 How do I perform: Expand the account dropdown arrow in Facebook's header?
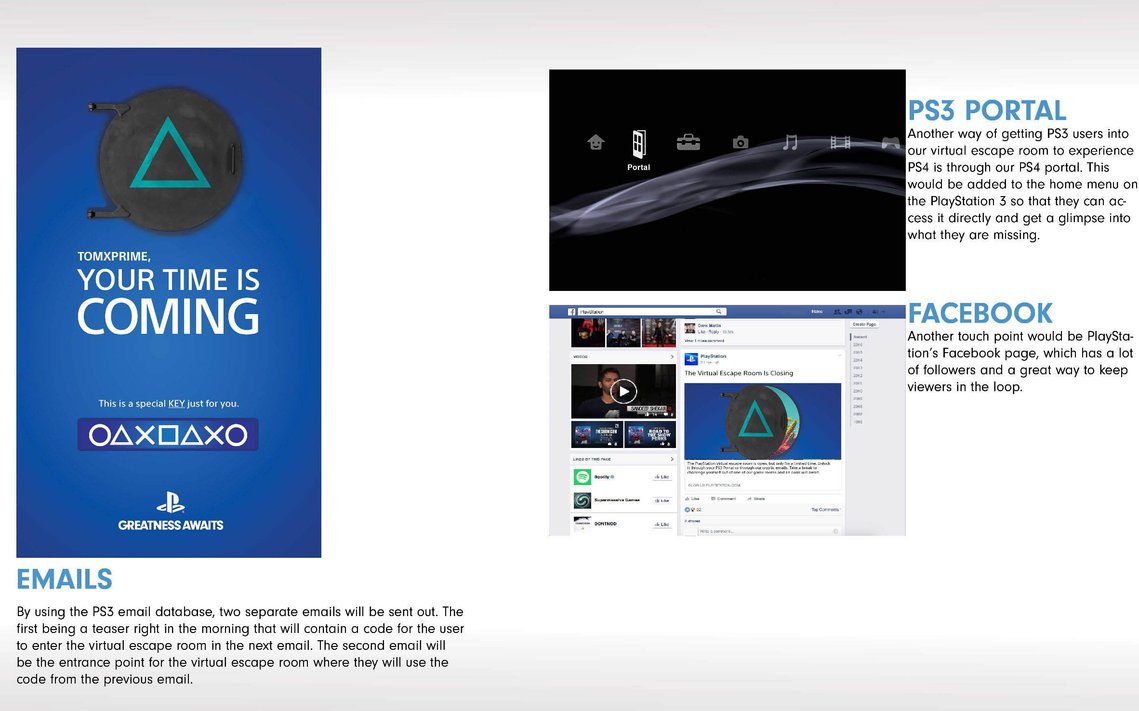tap(883, 312)
